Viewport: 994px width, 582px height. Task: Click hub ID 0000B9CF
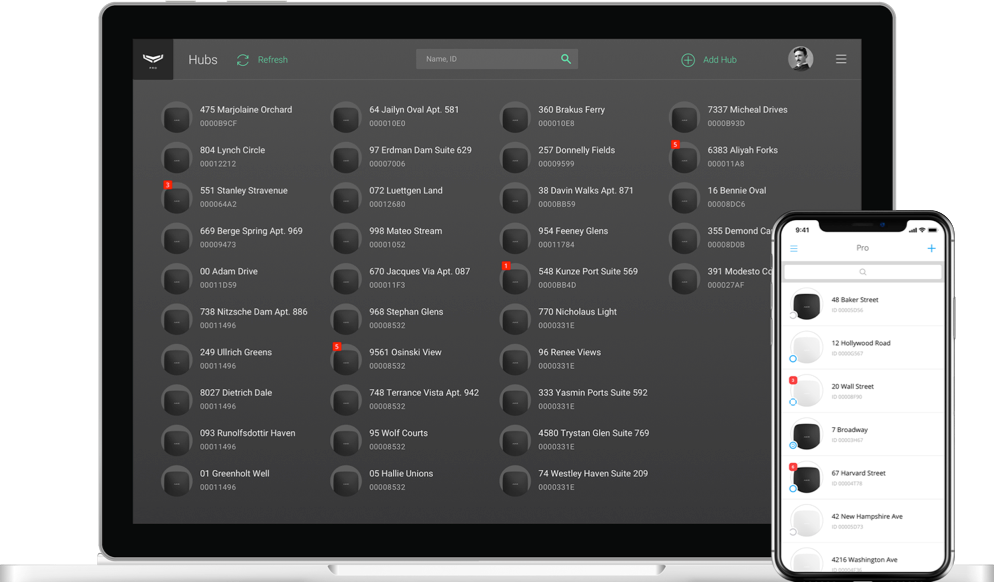[218, 124]
